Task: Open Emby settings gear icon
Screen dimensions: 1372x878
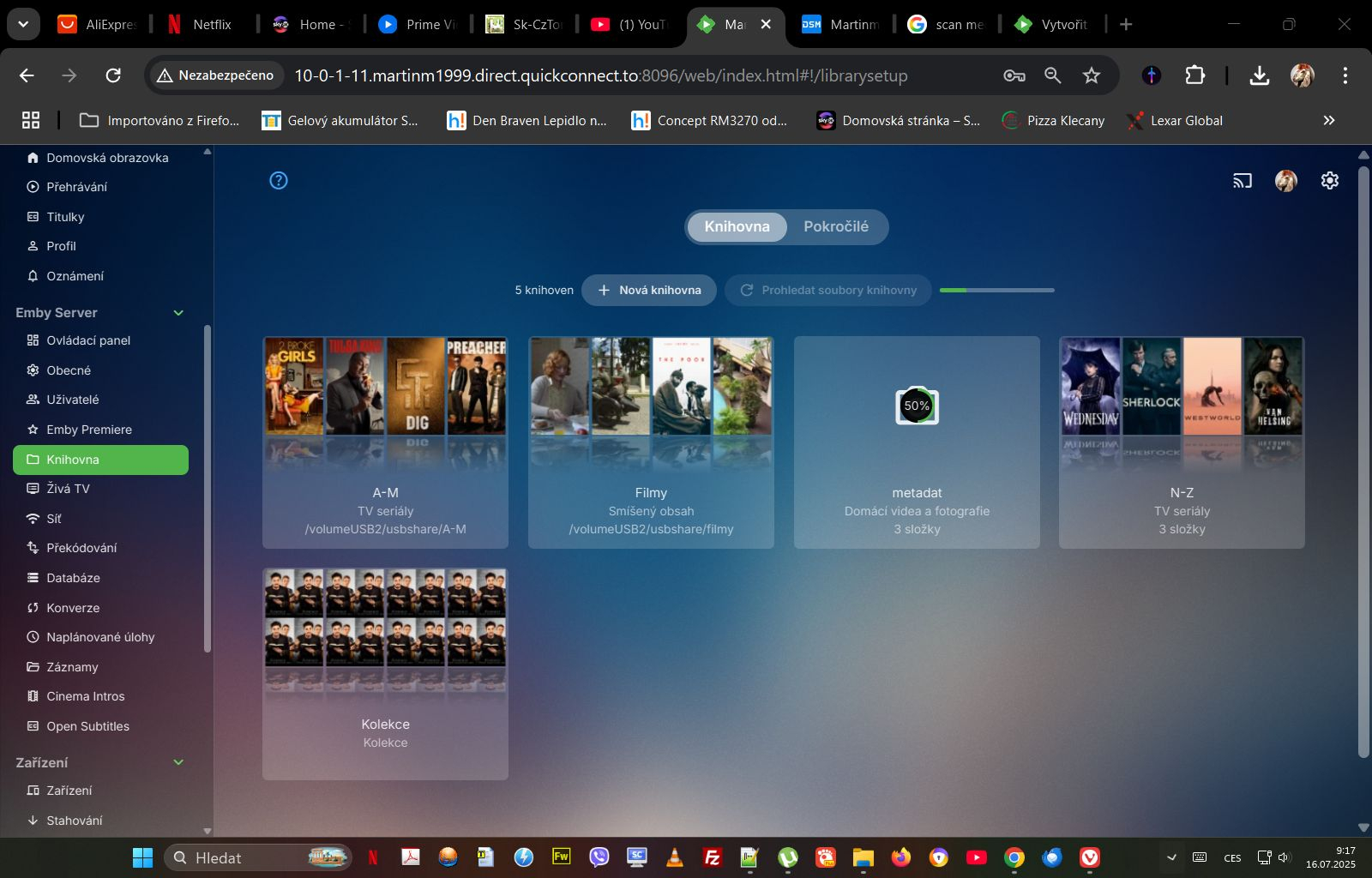Action: (x=1330, y=180)
